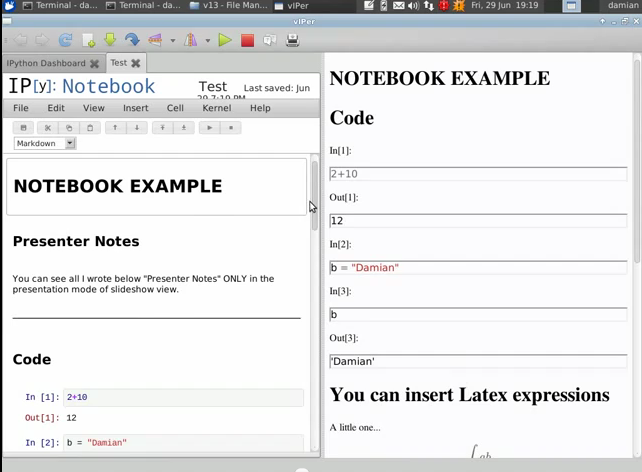Save the notebook with the floppy icon
This screenshot has width=642, height=472.
(x=25, y=128)
